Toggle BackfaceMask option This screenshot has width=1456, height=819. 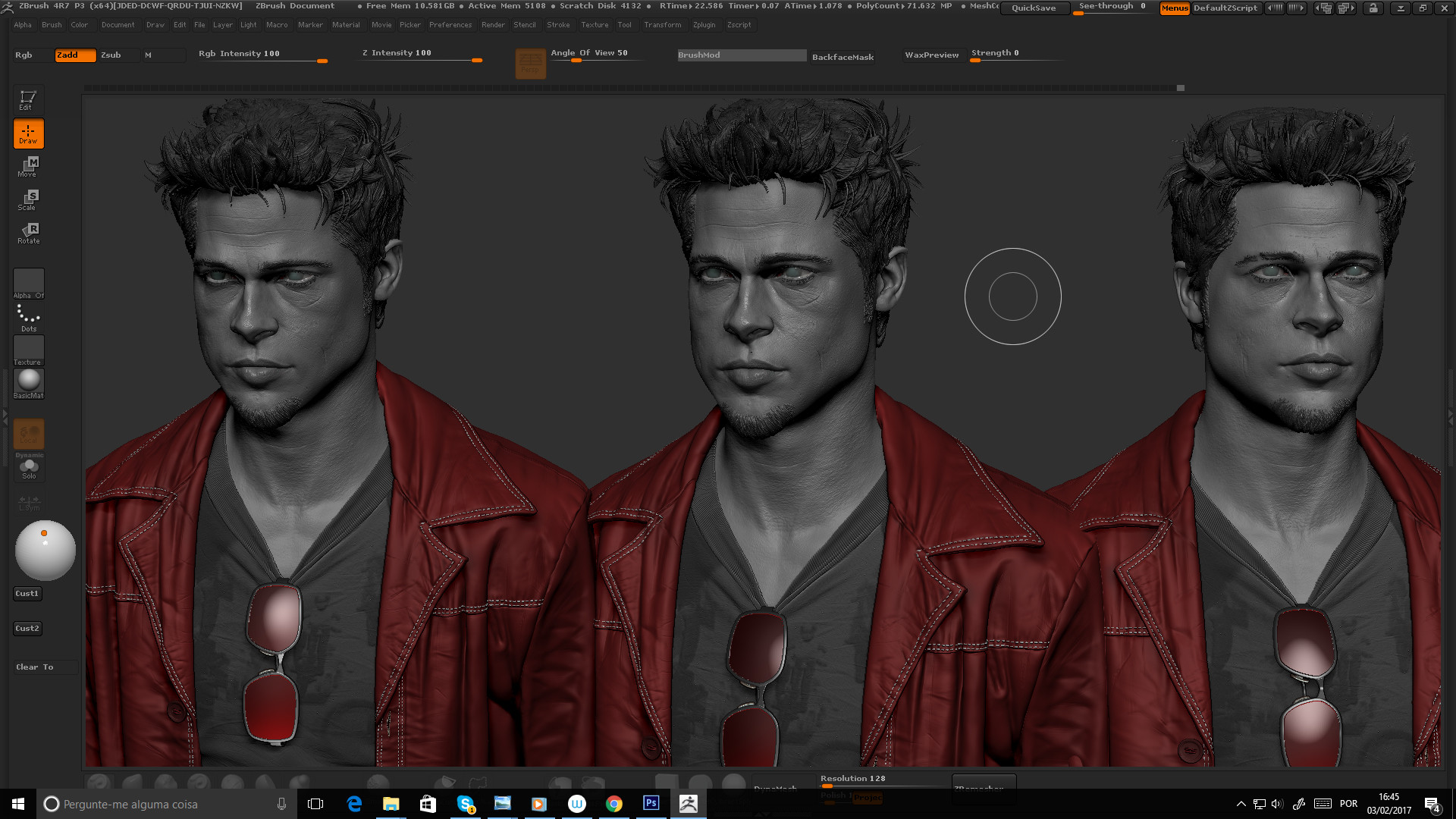point(843,58)
